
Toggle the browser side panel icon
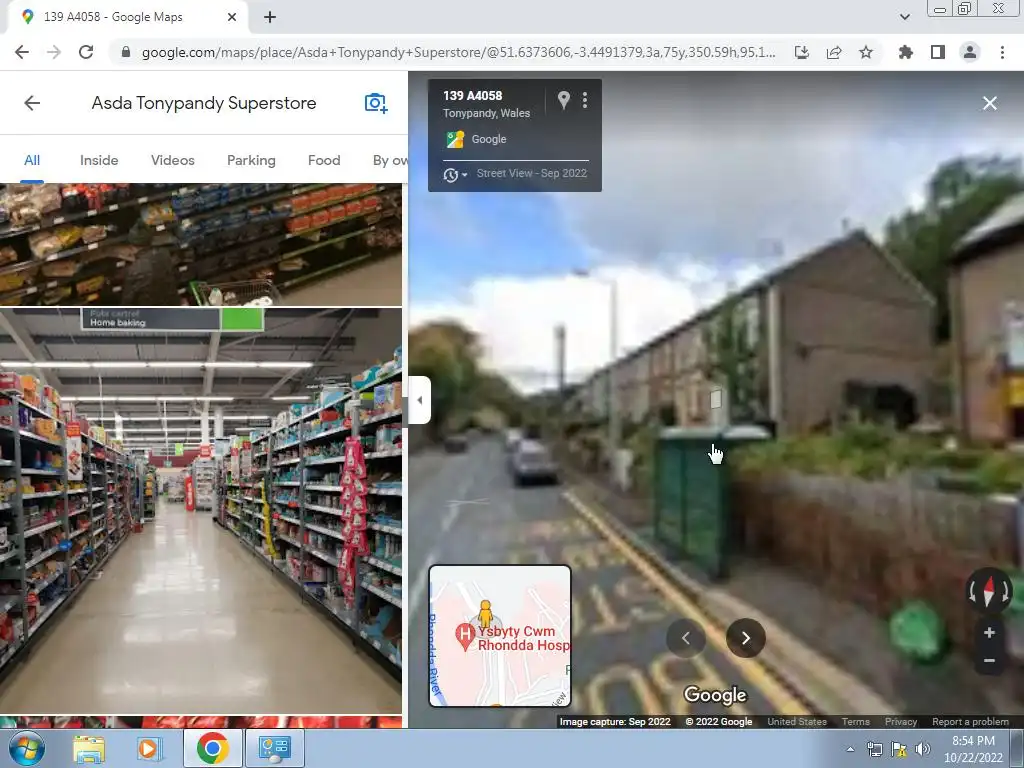[x=938, y=52]
